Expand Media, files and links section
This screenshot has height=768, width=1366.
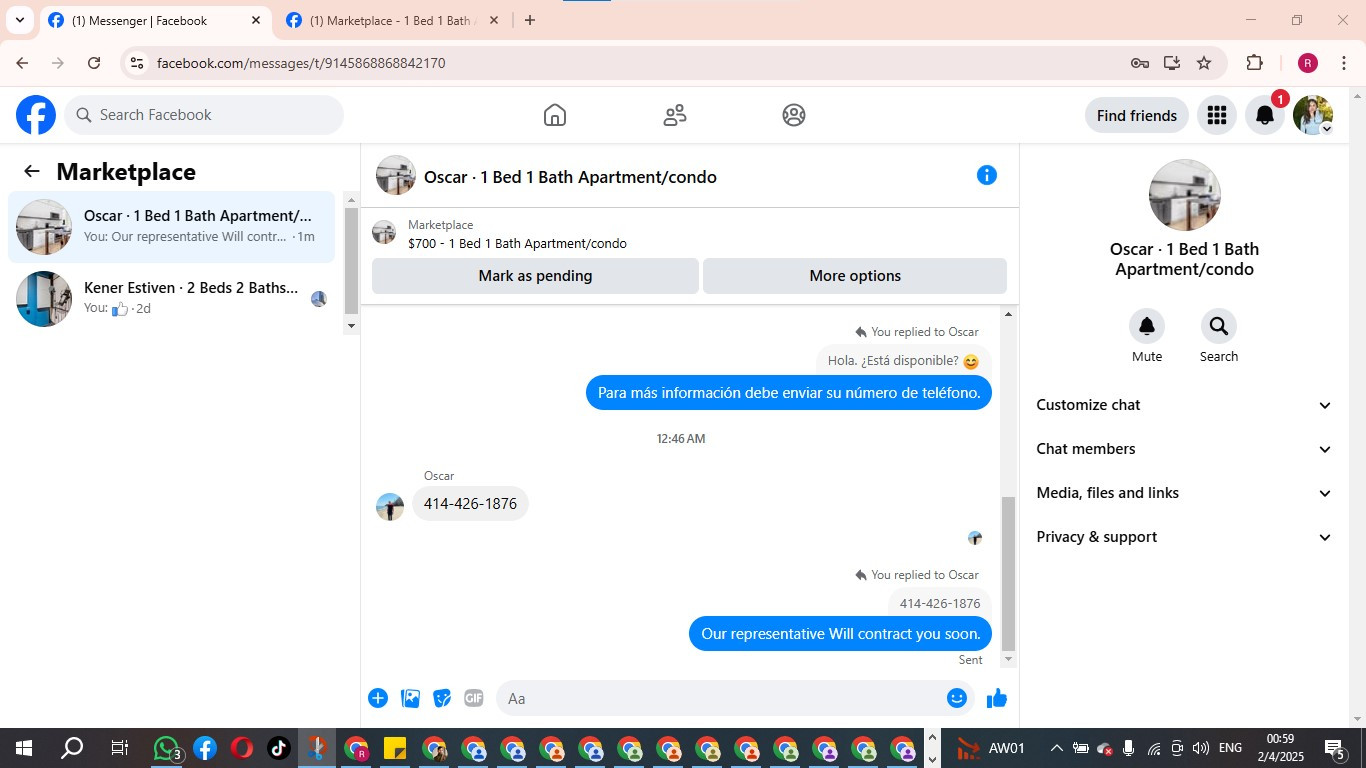coord(1185,493)
